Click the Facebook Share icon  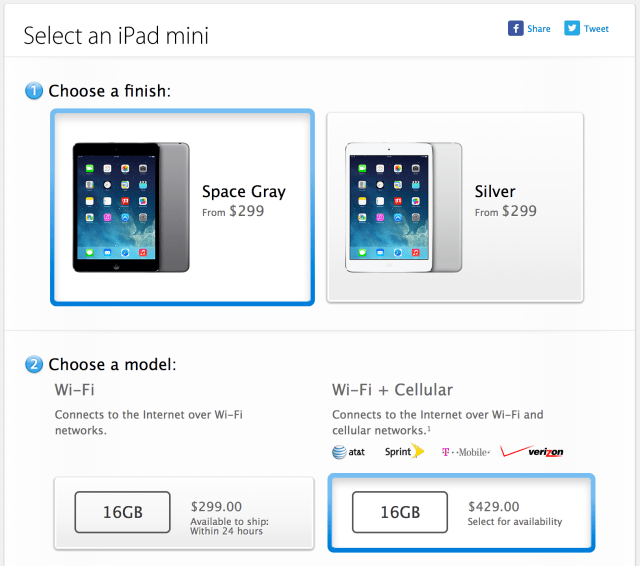(x=515, y=28)
